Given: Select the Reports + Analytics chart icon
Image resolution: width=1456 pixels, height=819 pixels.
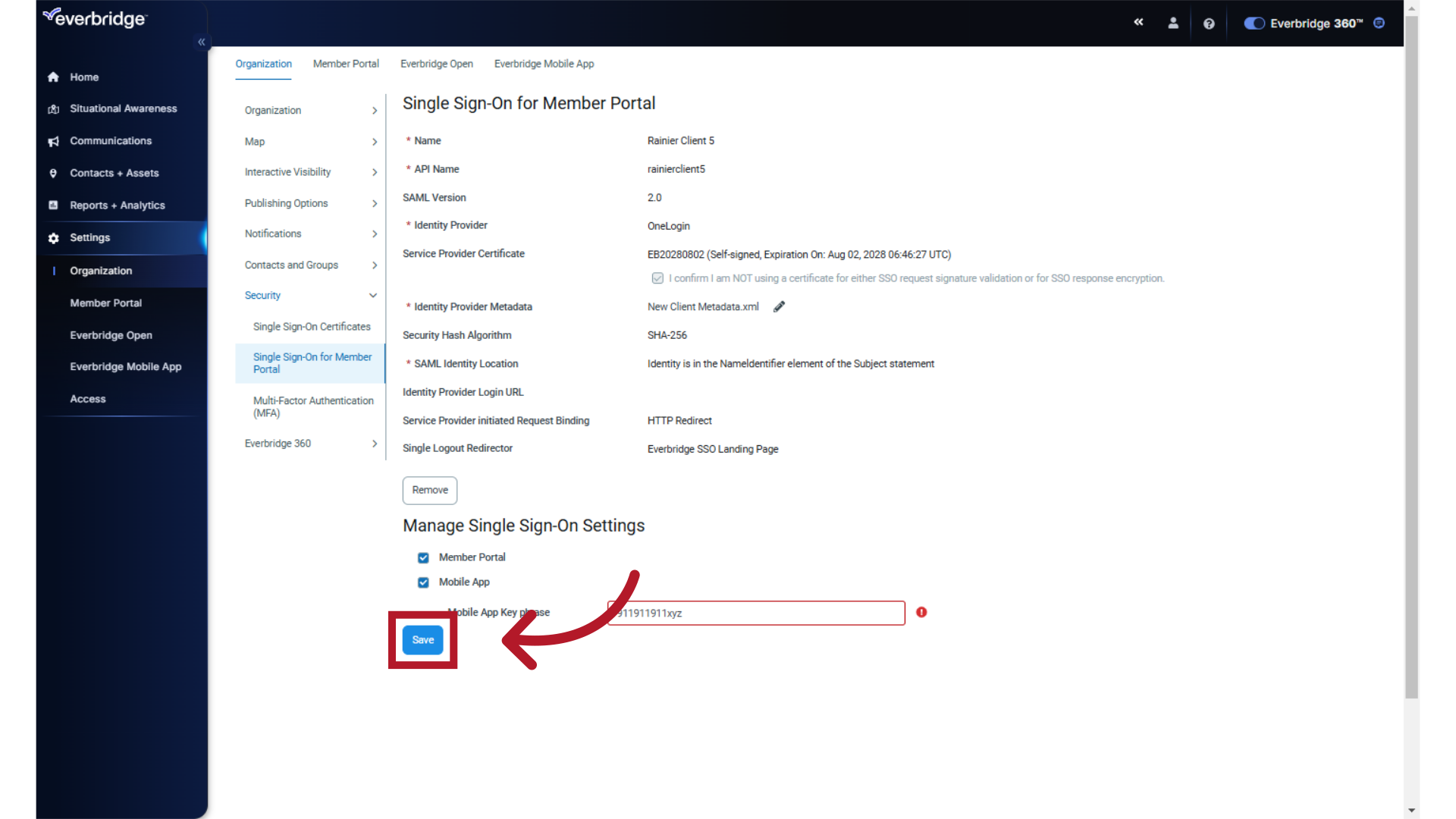Looking at the screenshot, I should coord(53,205).
